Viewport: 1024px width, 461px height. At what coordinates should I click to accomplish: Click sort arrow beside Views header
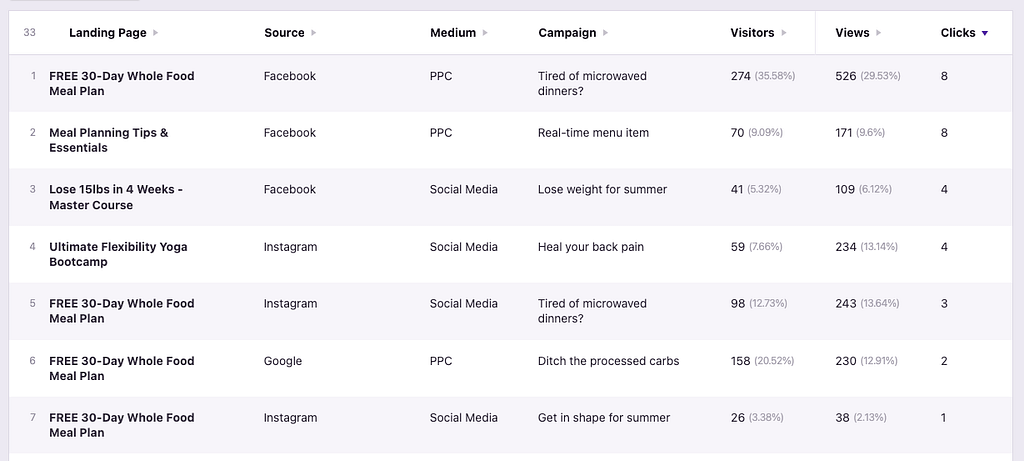pos(879,33)
